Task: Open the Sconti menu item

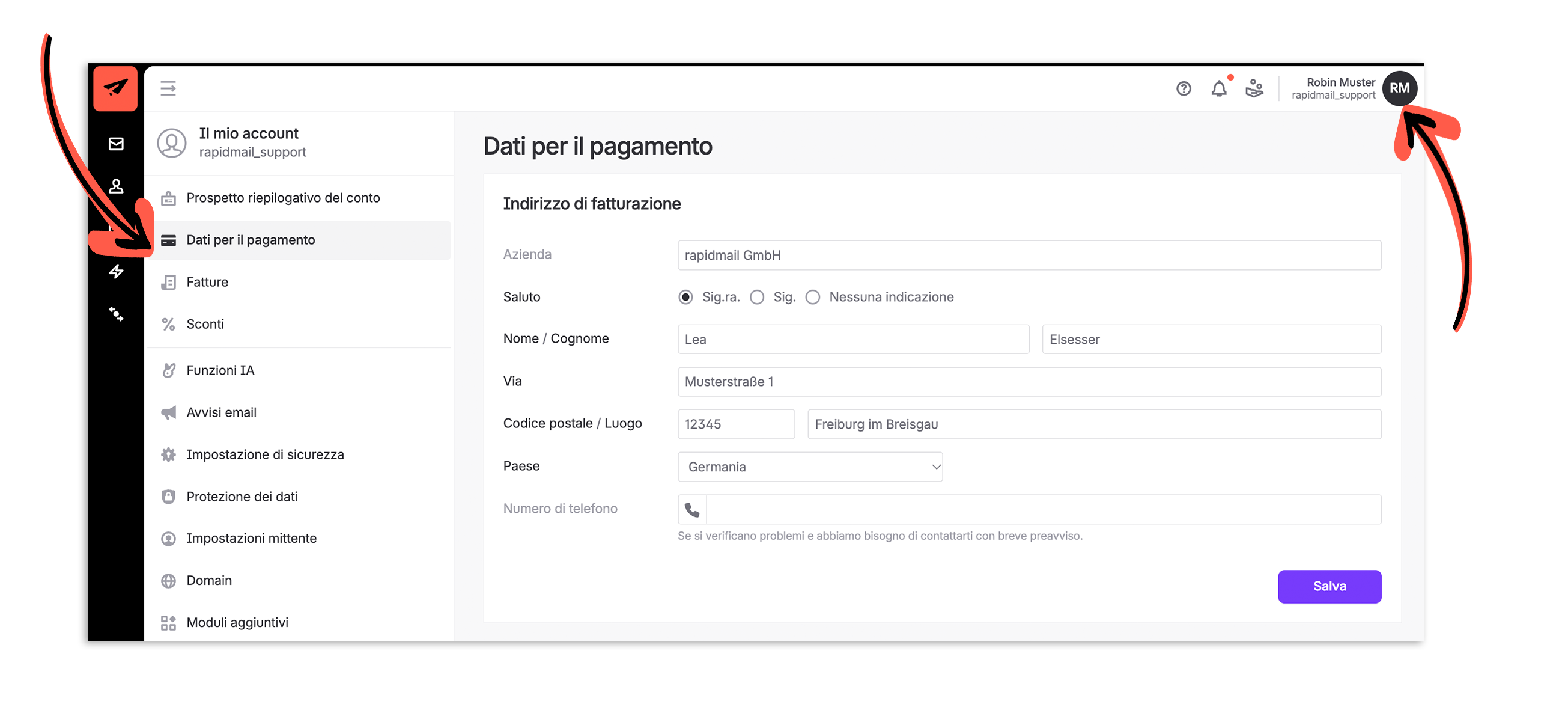Action: (299, 324)
